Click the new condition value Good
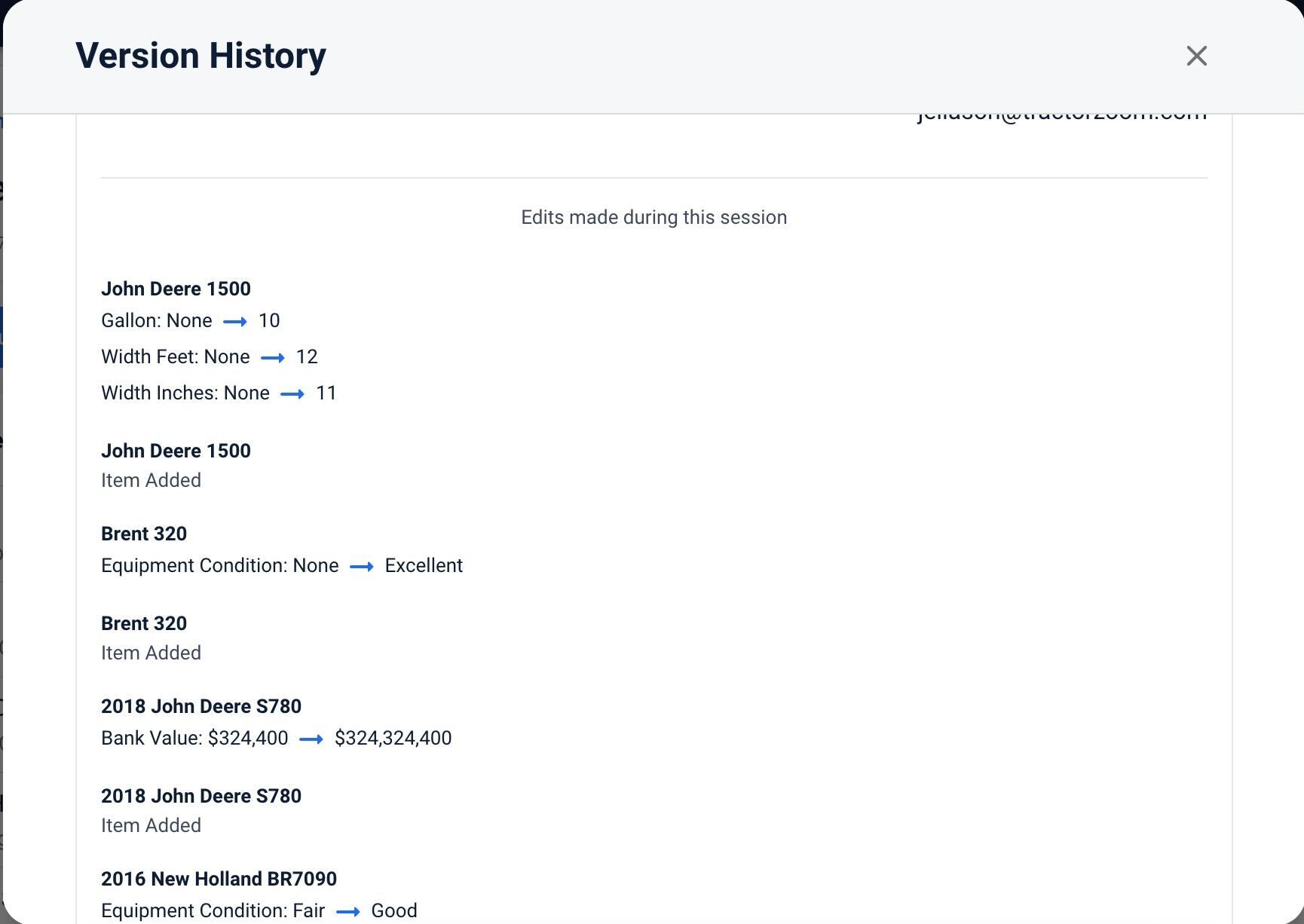The width and height of the screenshot is (1304, 924). click(394, 910)
